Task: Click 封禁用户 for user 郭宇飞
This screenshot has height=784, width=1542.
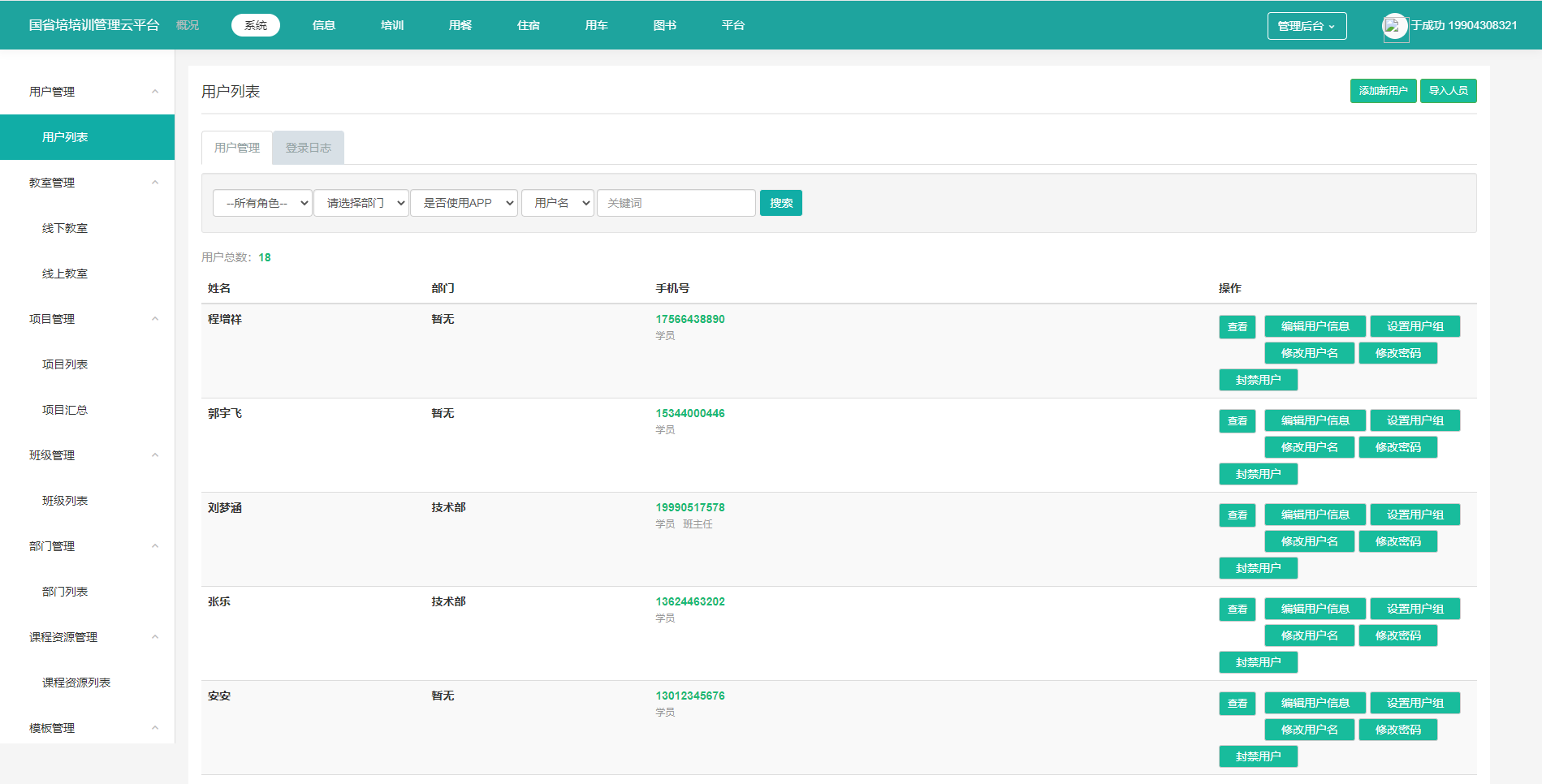Action: tap(1258, 474)
